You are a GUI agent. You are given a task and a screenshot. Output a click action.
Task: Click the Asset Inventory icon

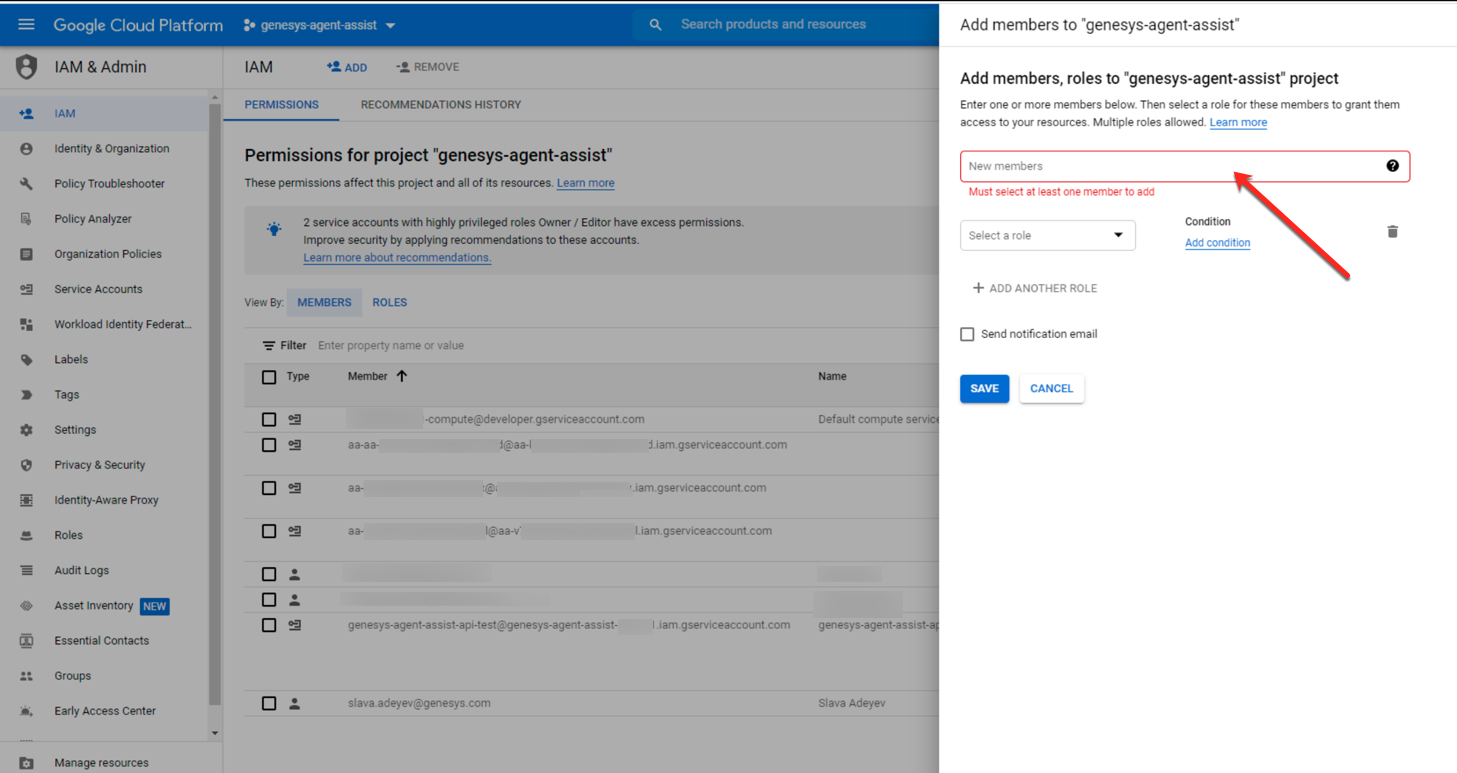(x=26, y=606)
